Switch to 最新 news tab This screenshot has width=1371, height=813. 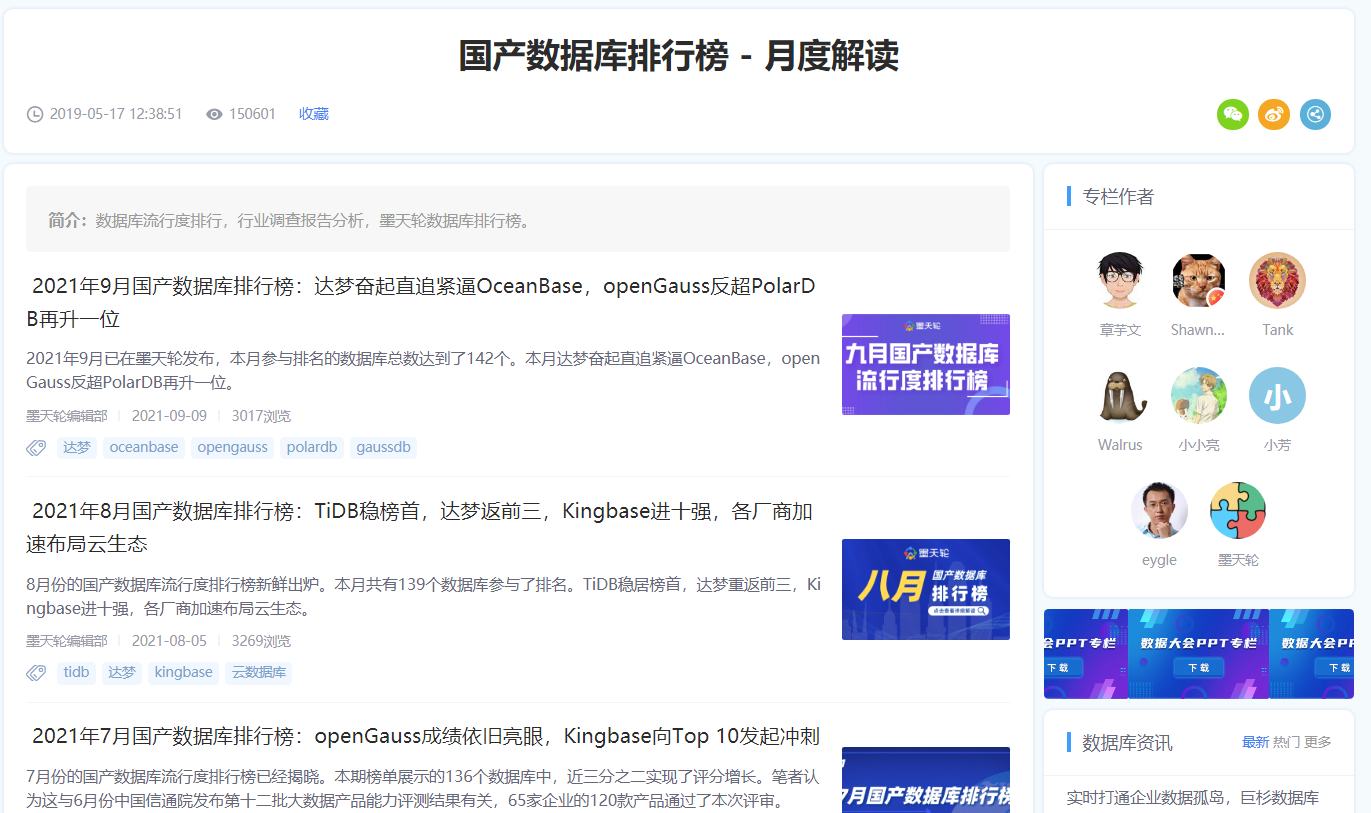[x=1255, y=742]
